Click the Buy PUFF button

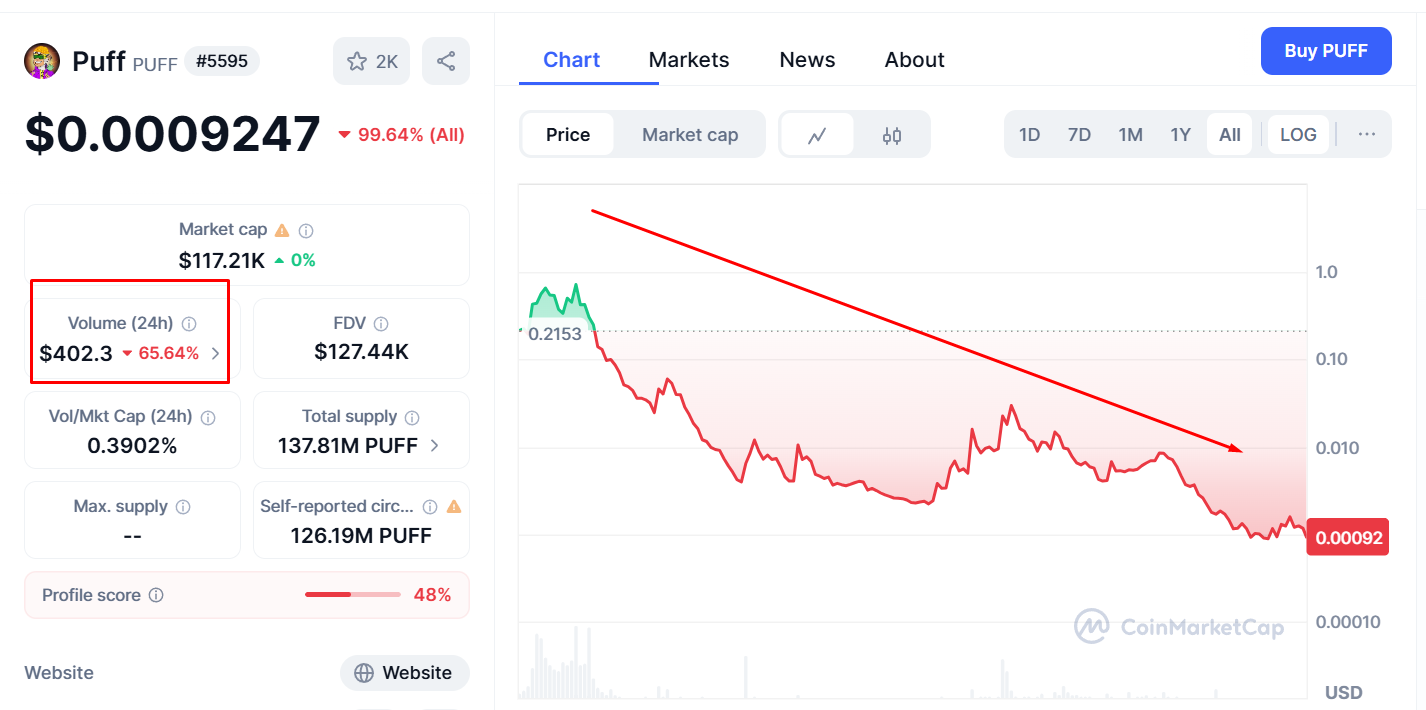[1325, 51]
